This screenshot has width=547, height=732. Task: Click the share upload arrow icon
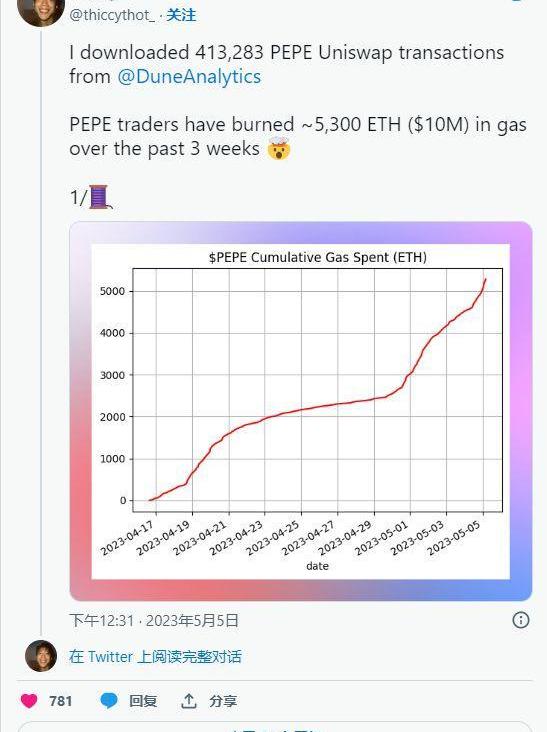click(189, 700)
